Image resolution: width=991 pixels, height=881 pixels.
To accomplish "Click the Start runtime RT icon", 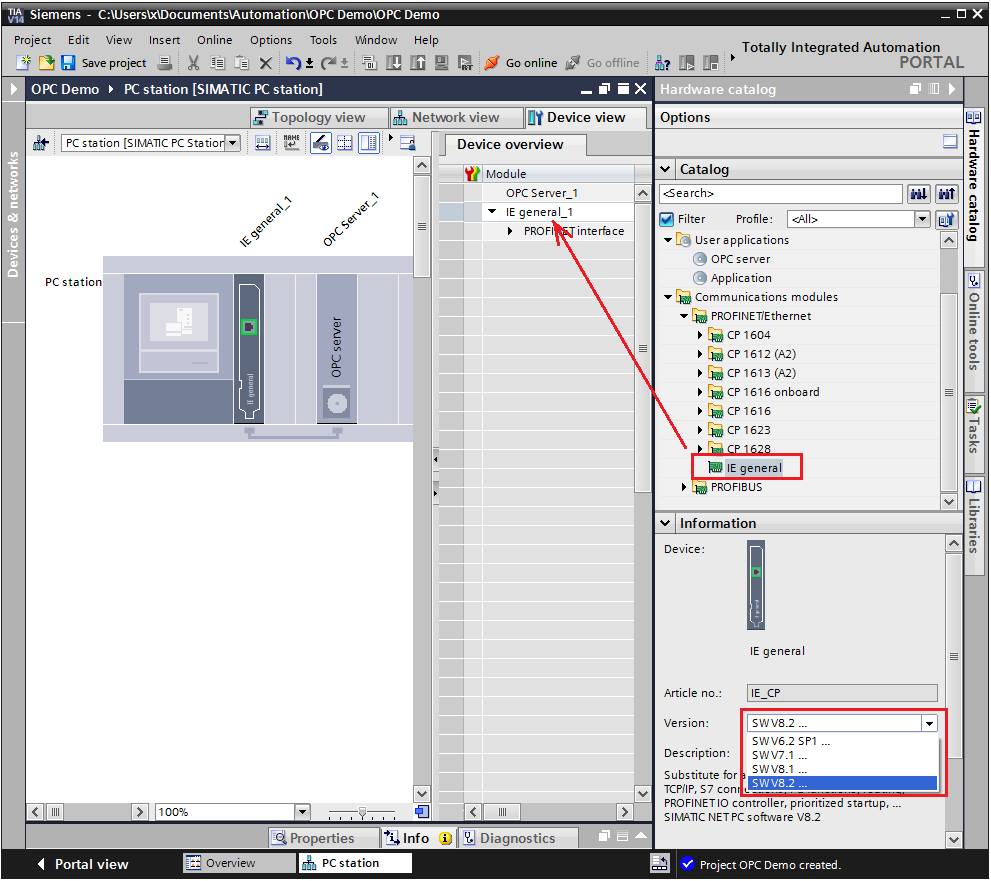I will click(x=465, y=63).
